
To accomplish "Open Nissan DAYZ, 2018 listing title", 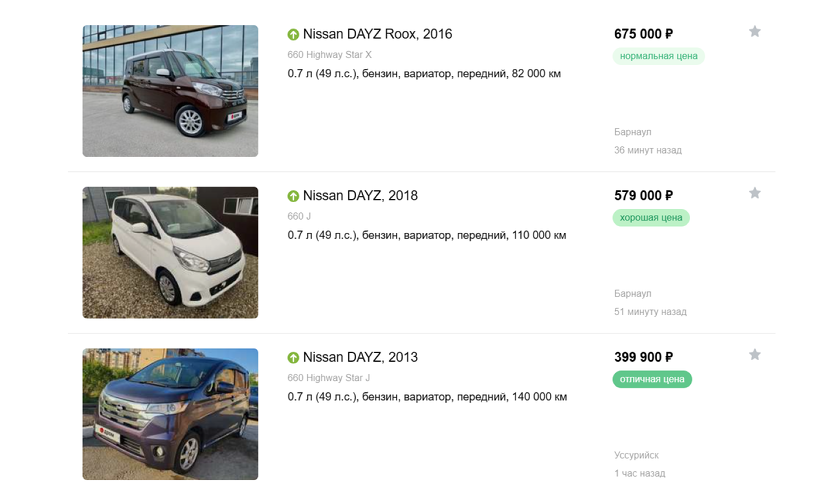I will pyautogui.click(x=360, y=196).
